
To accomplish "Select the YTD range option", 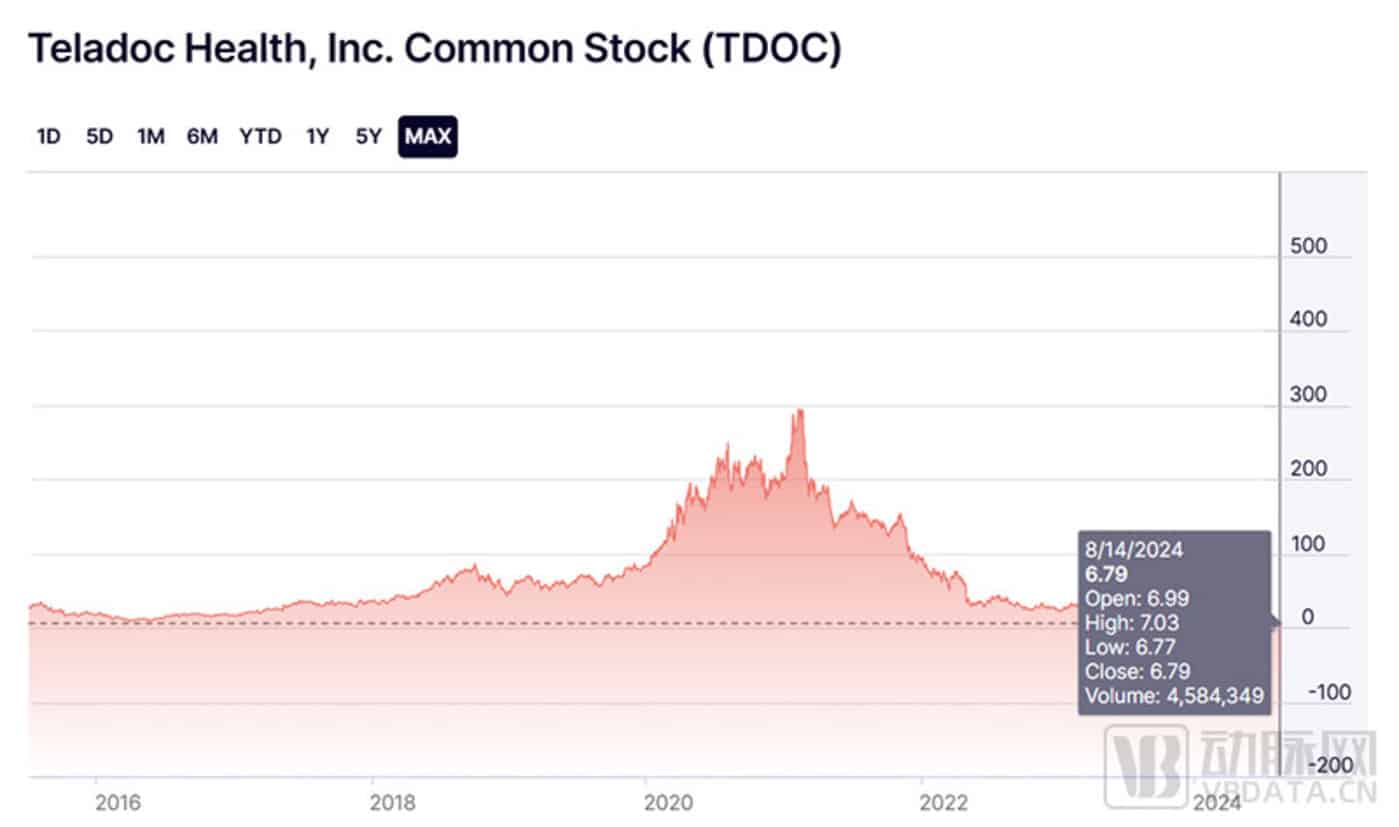I will point(260,137).
